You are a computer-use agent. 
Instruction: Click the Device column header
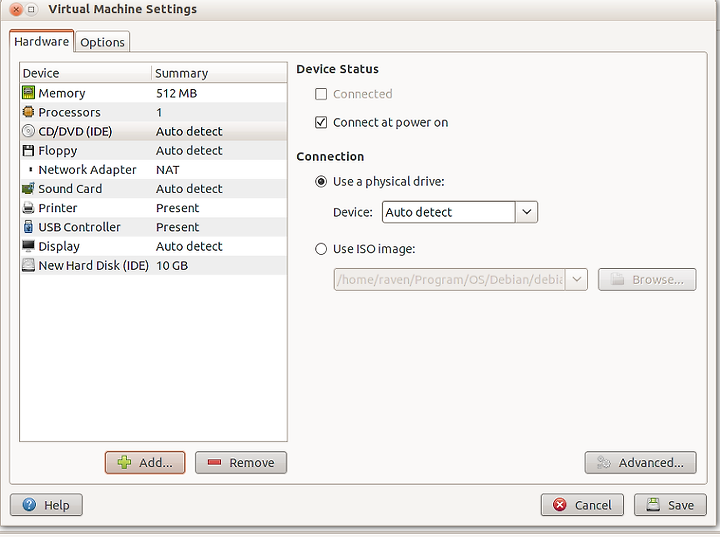click(x=85, y=73)
